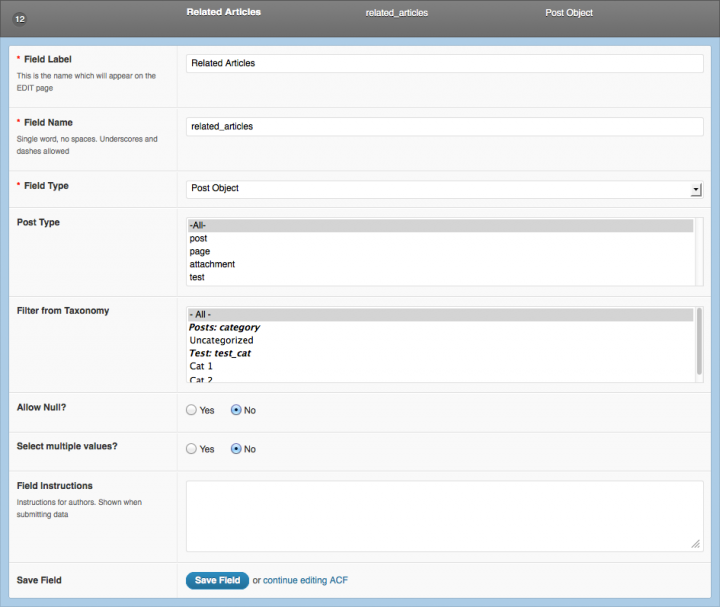Click the taxonomy list scrollbar
This screenshot has width=720, height=607.
(x=699, y=341)
